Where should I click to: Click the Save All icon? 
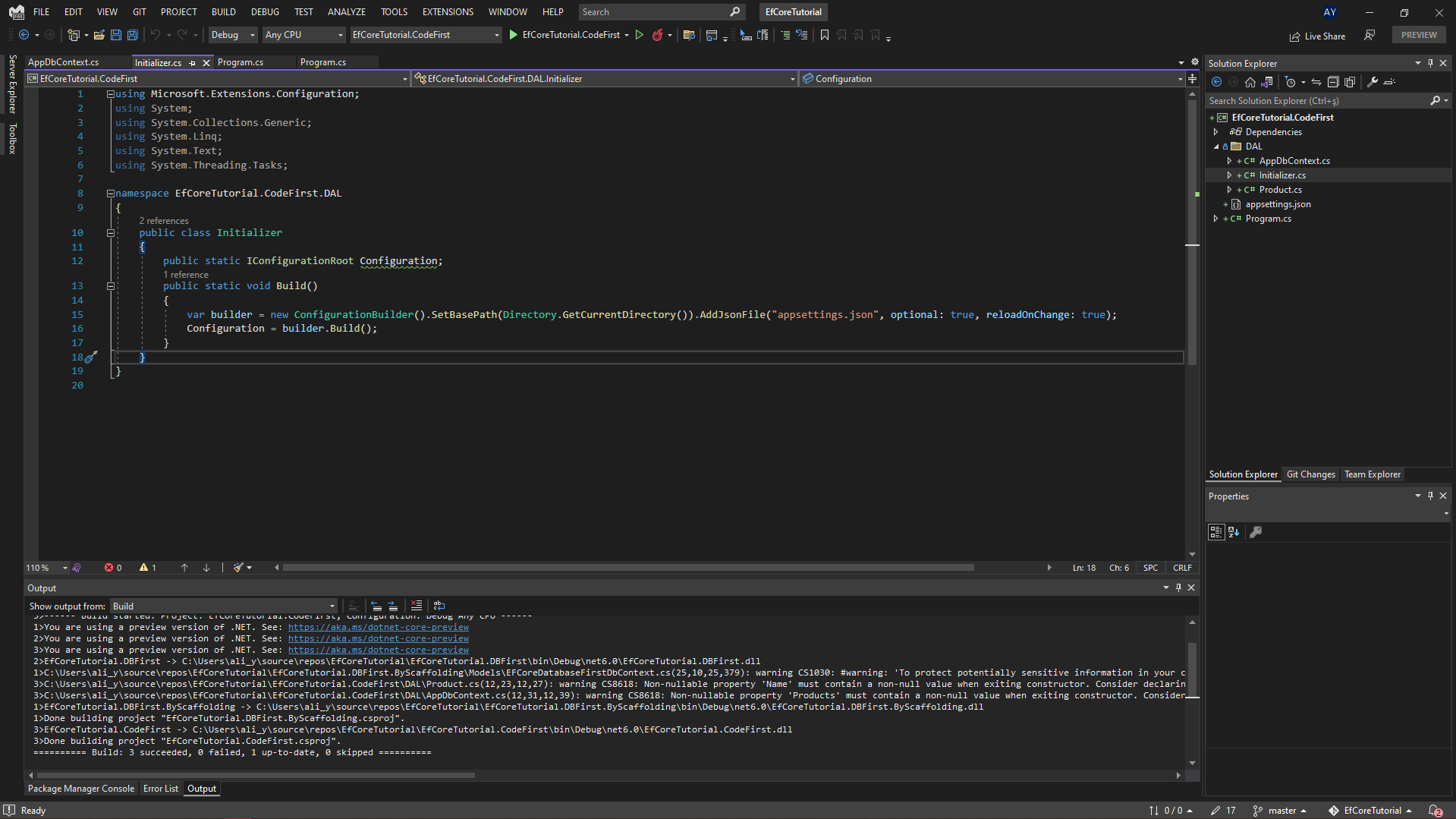tap(132, 35)
